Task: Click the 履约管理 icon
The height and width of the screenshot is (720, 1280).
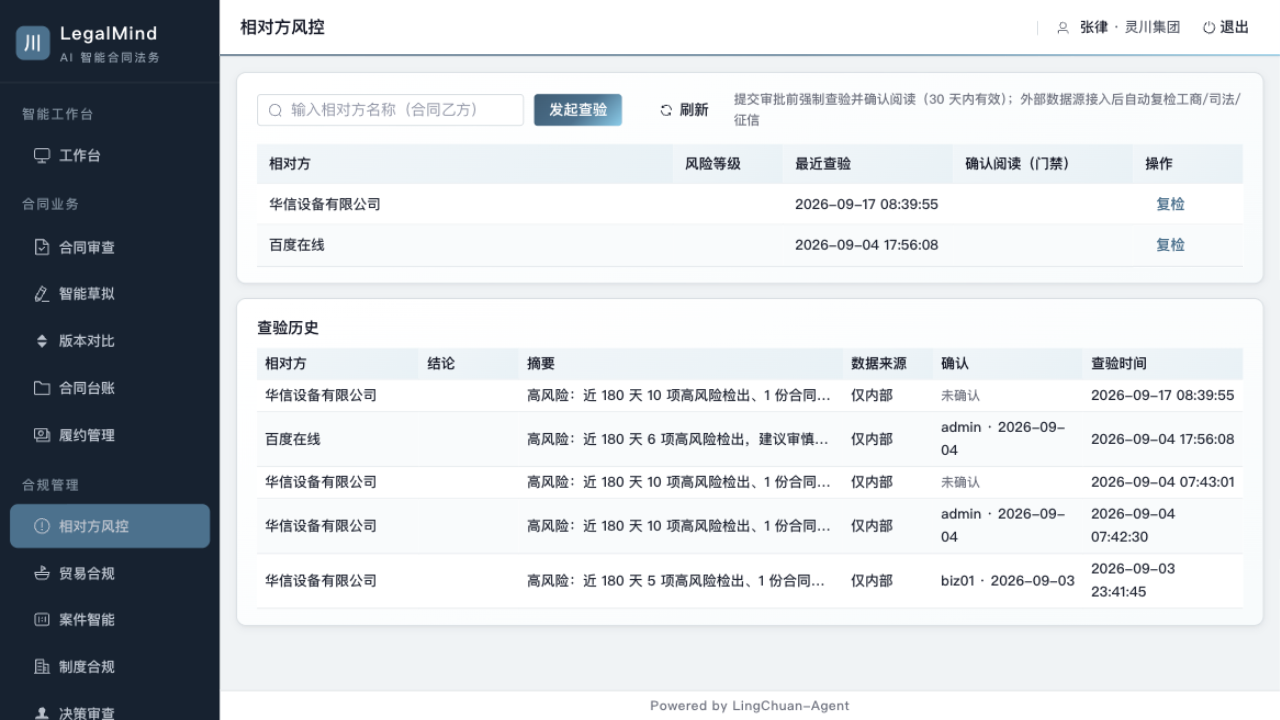Action: tap(42, 435)
